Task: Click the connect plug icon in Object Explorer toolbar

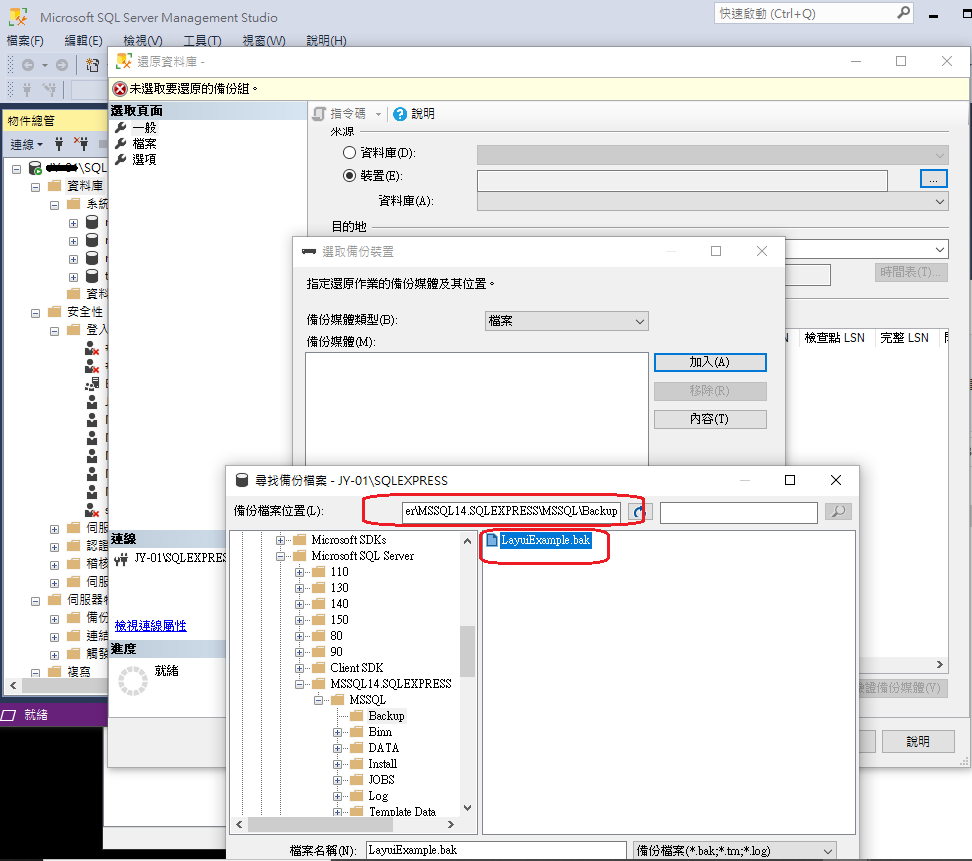Action: (59, 144)
